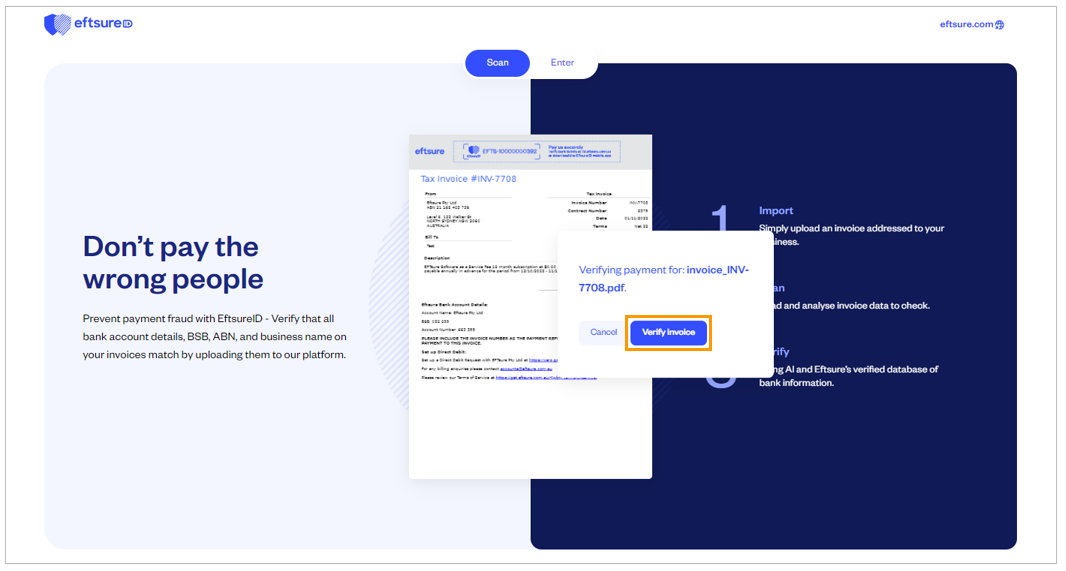Click "Simply upload an invoice" description text

(x=851, y=235)
